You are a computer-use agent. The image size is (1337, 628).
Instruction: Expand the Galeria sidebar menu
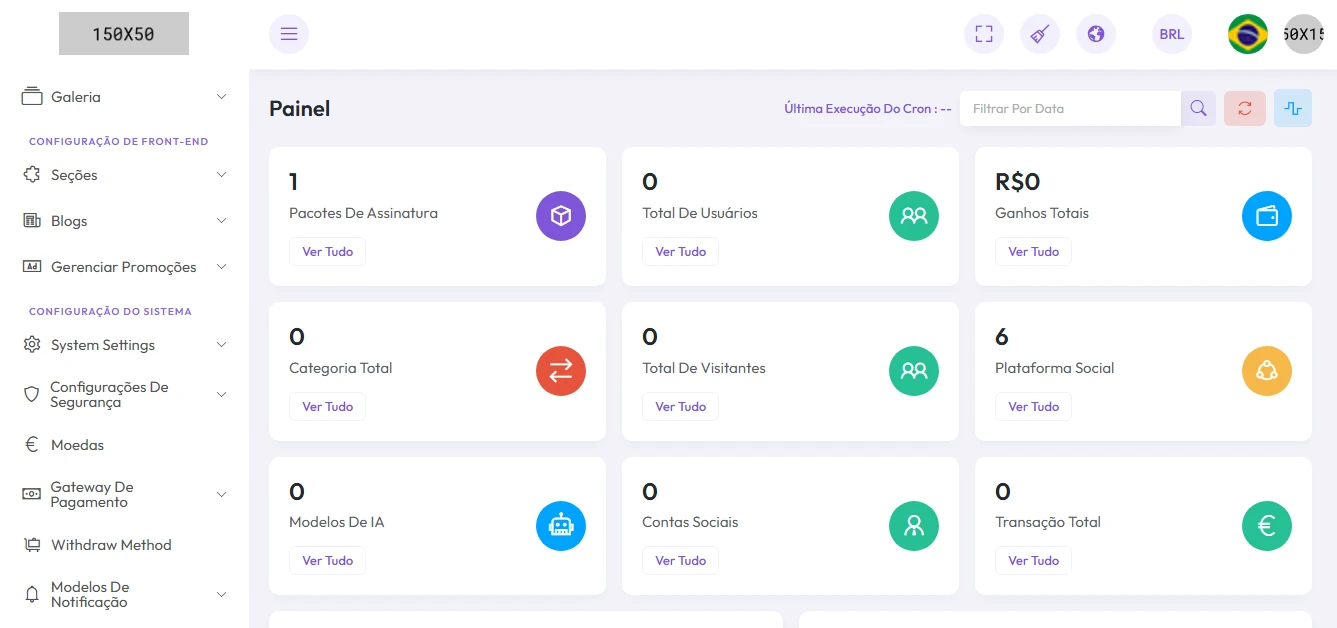tap(124, 97)
